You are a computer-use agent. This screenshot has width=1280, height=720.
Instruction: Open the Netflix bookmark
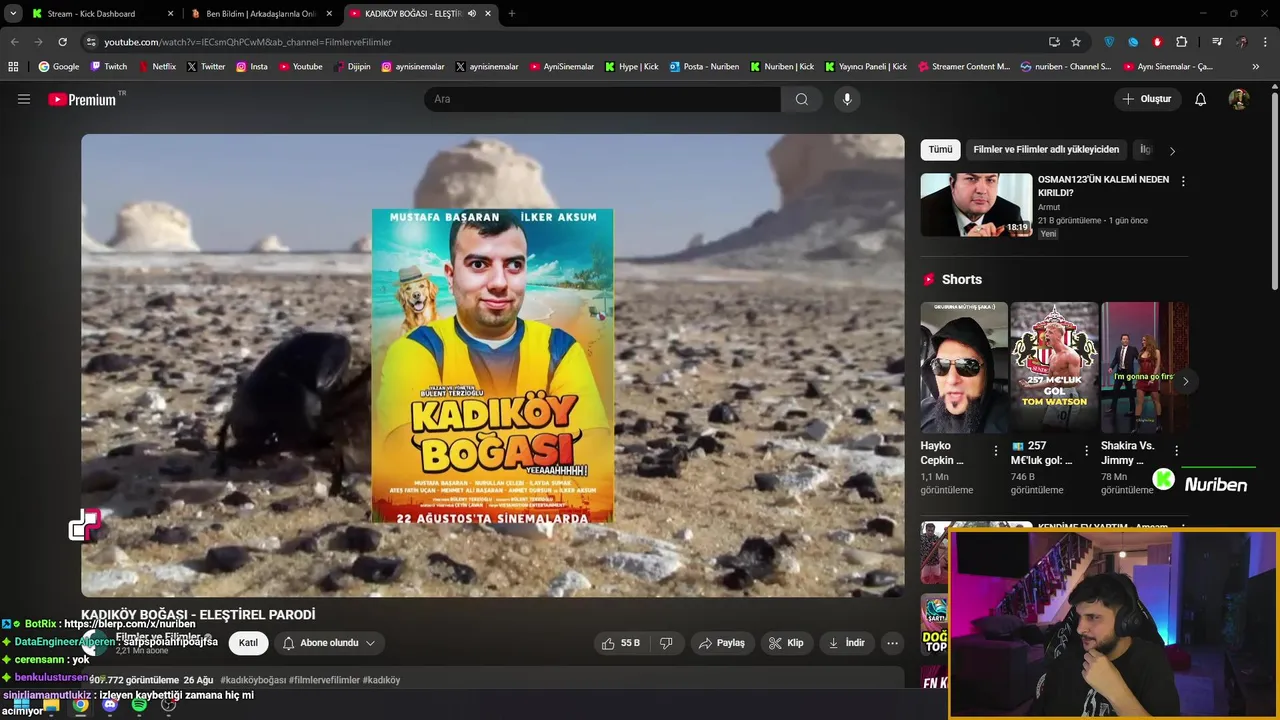coord(156,67)
